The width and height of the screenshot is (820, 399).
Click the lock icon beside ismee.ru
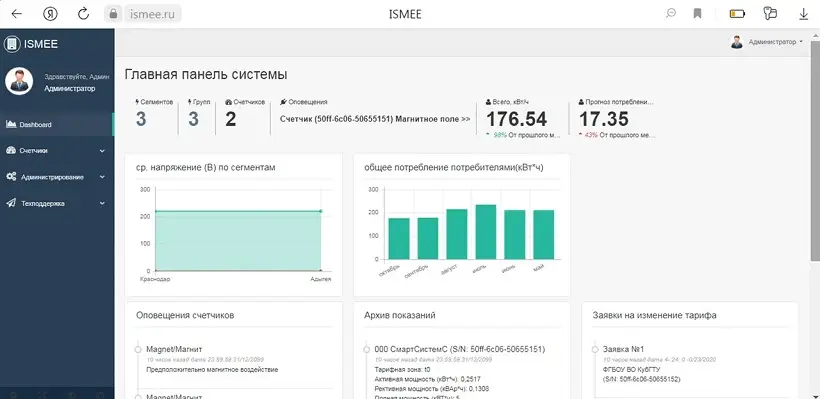point(113,14)
